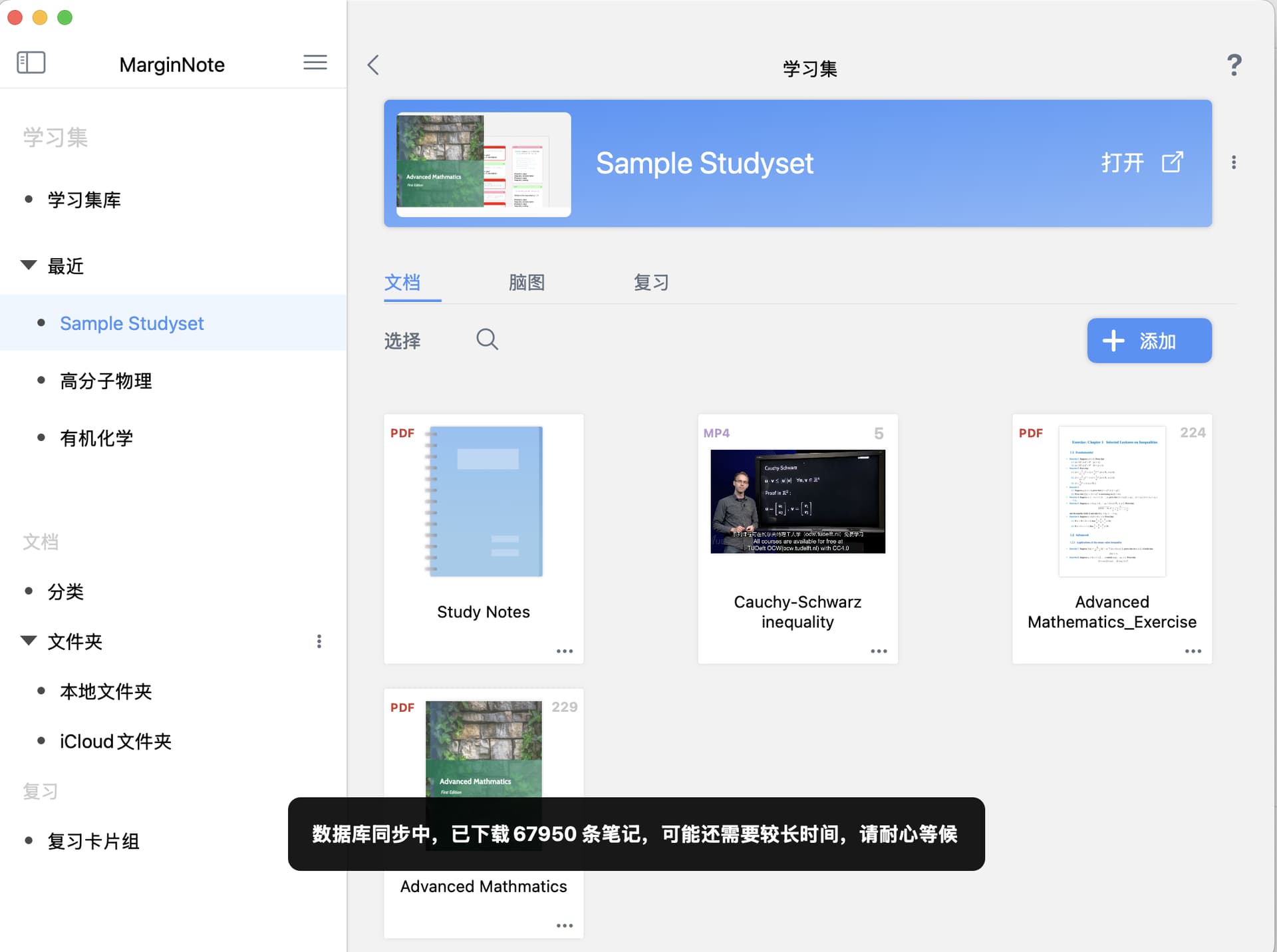Open the Cauchy-Schwarz video thumbnail
The height and width of the screenshot is (952, 1277).
pos(797,502)
